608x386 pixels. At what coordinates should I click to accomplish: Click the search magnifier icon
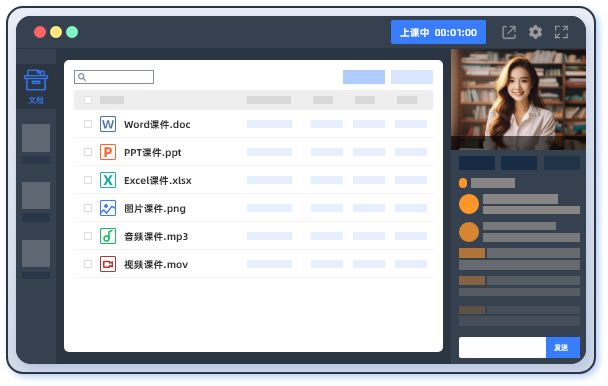click(82, 77)
